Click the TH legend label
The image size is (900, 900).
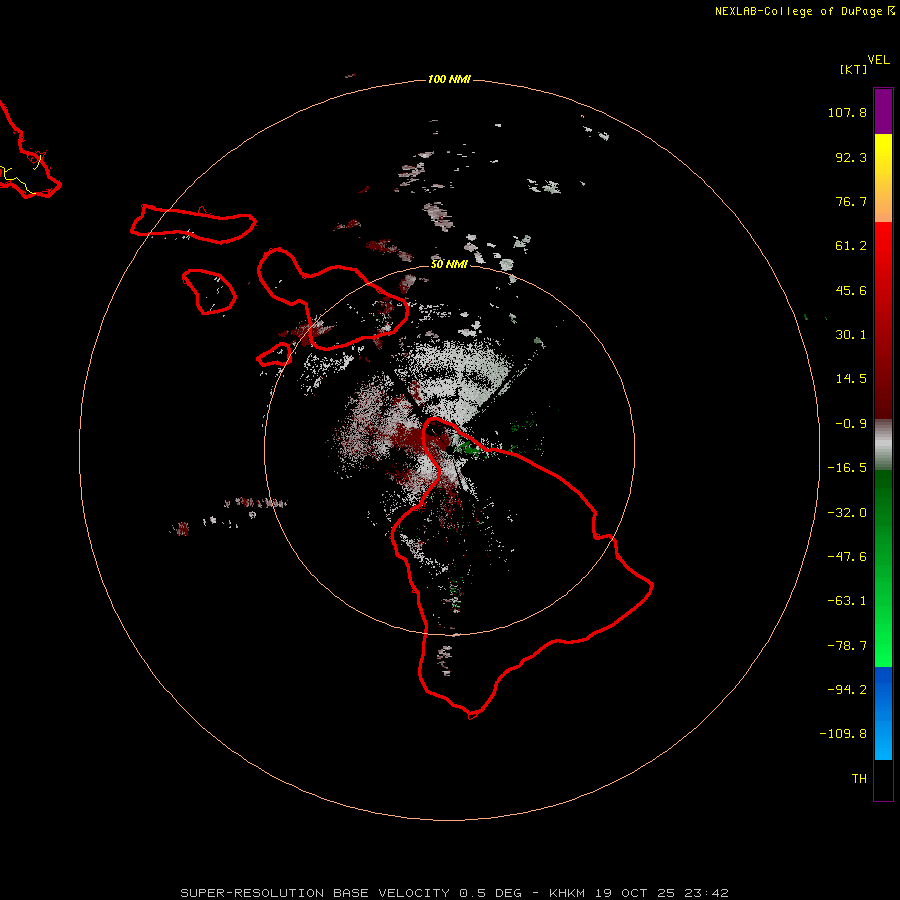tap(859, 779)
